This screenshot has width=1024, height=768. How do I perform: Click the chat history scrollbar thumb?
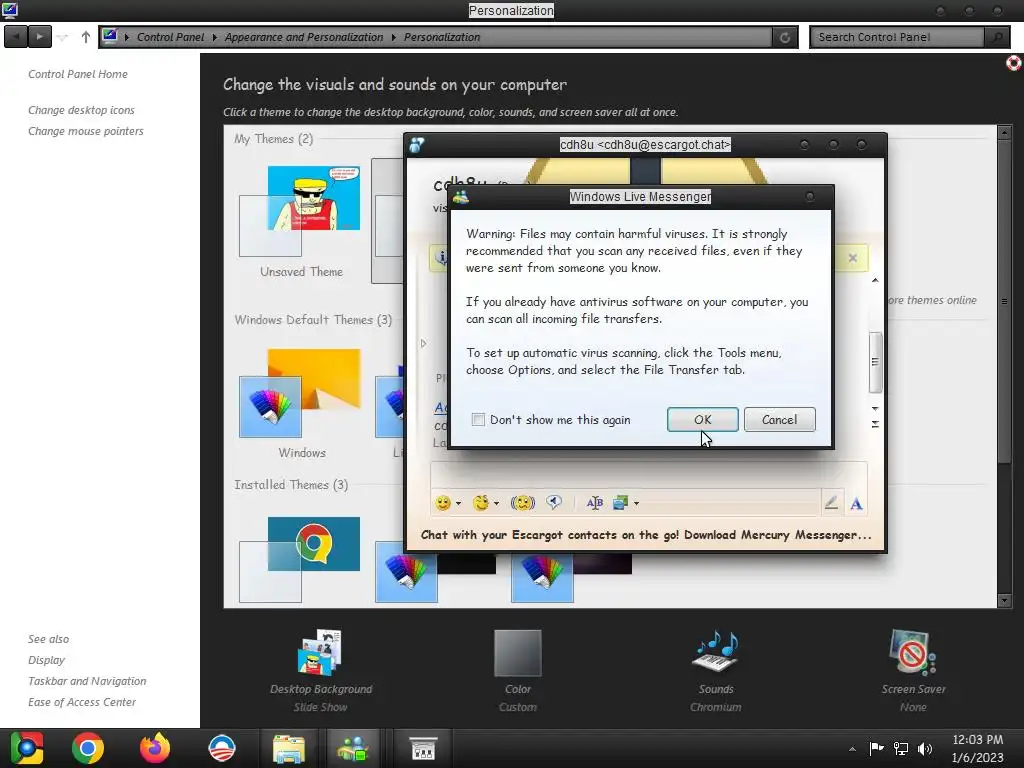coord(875,362)
